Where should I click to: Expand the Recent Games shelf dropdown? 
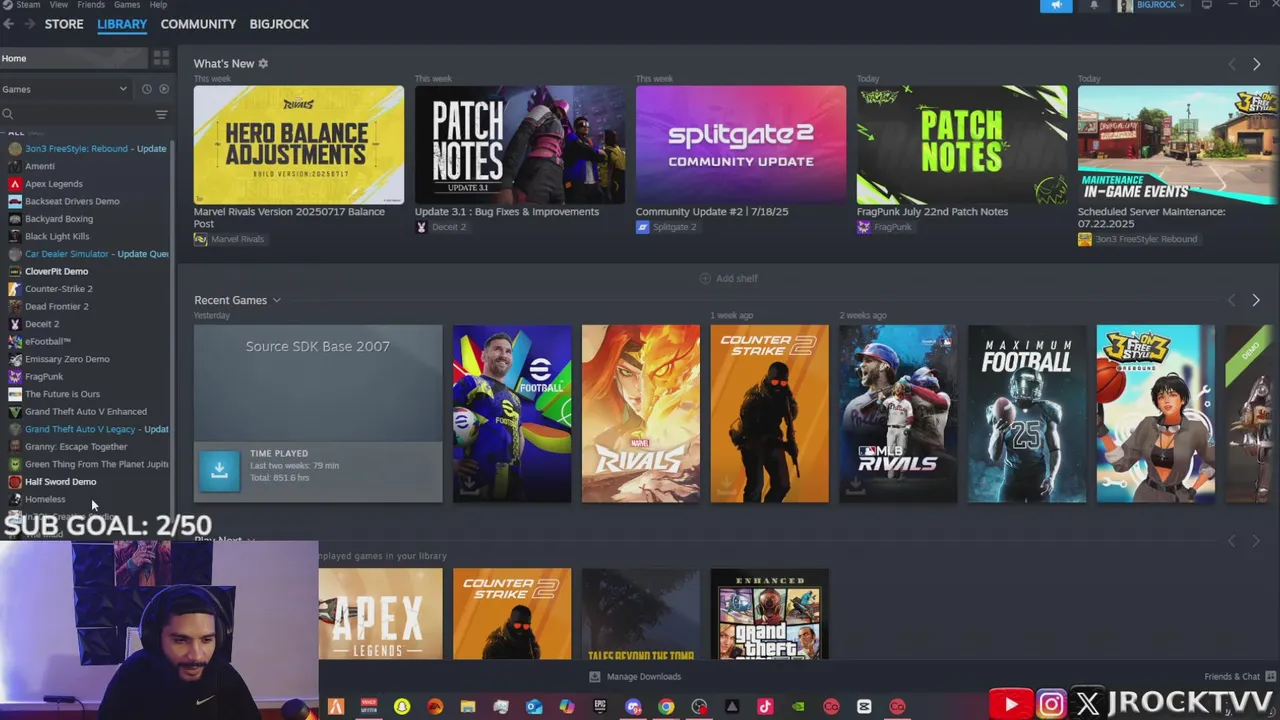(276, 300)
